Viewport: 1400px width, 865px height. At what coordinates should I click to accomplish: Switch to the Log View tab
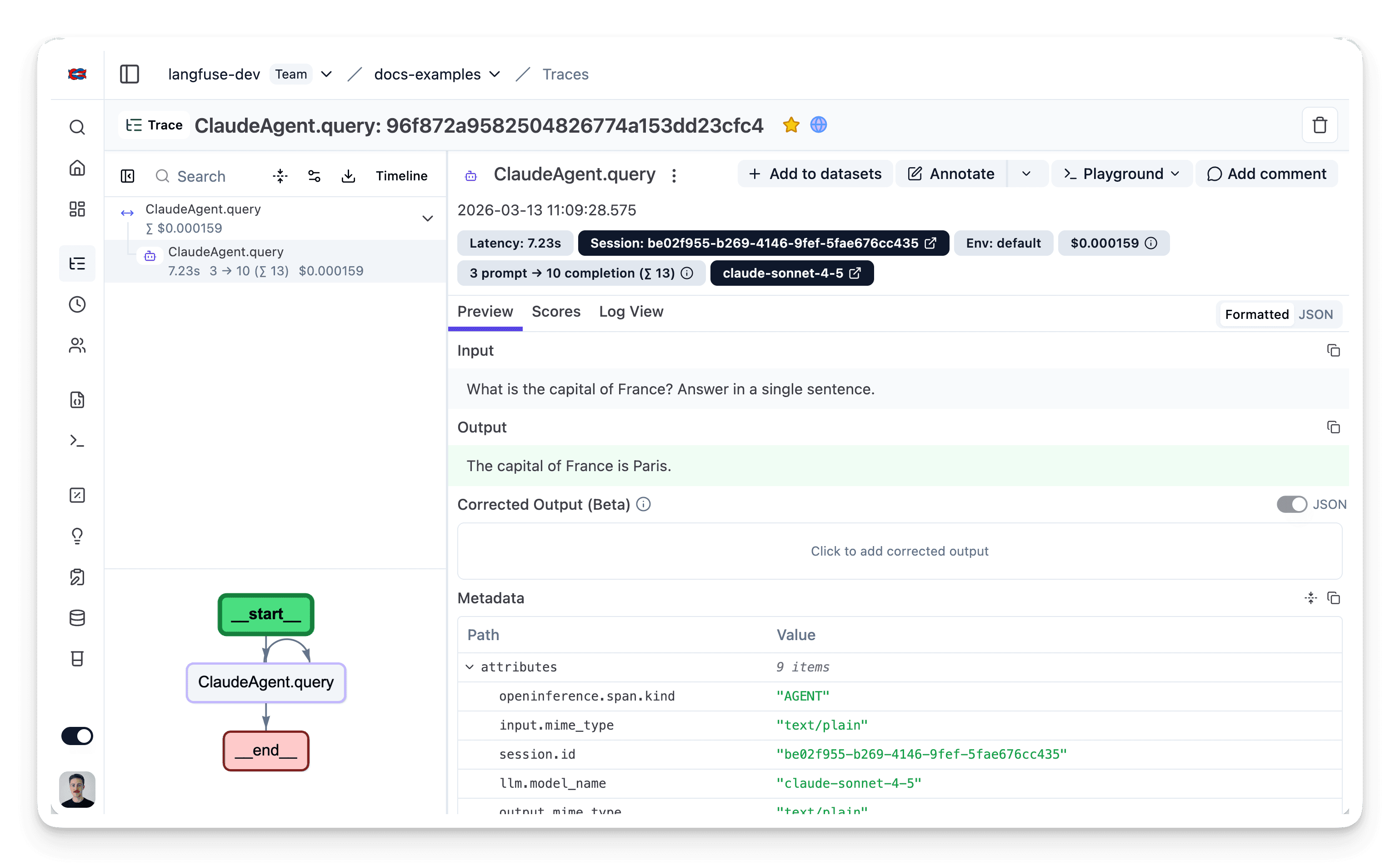click(631, 312)
